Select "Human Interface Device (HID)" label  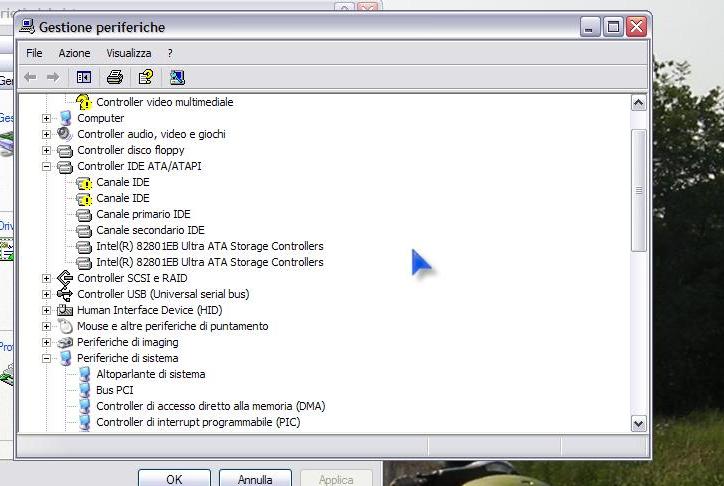(150, 310)
